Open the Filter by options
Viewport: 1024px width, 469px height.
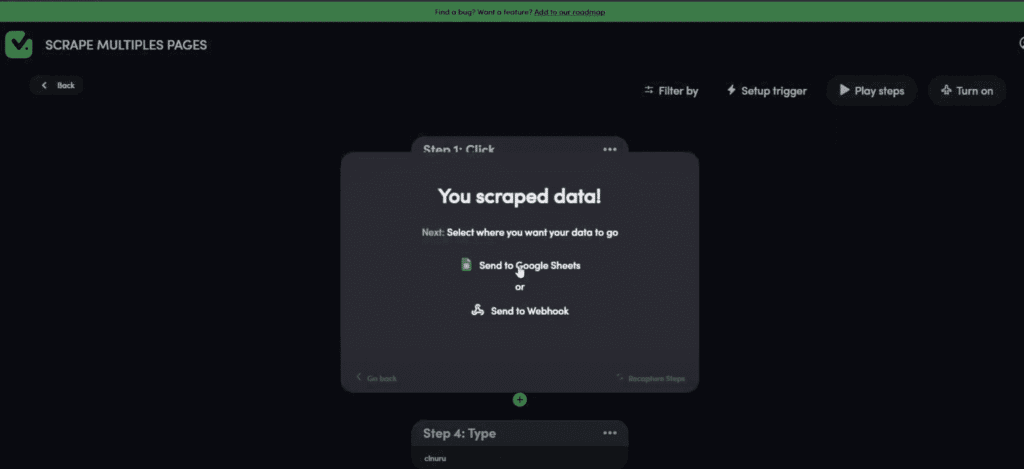[x=671, y=91]
